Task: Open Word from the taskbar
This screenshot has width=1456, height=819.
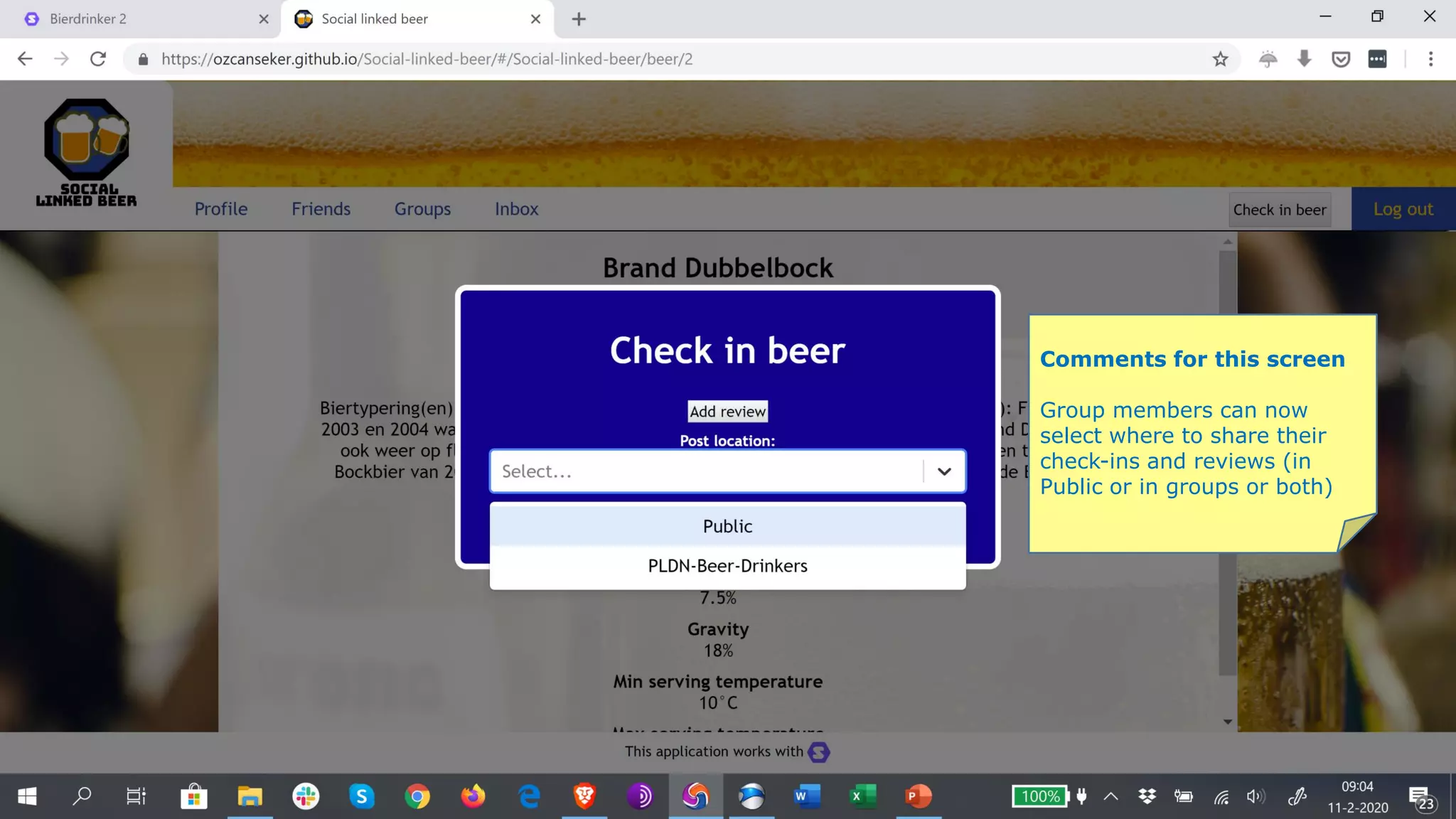Action: click(807, 796)
